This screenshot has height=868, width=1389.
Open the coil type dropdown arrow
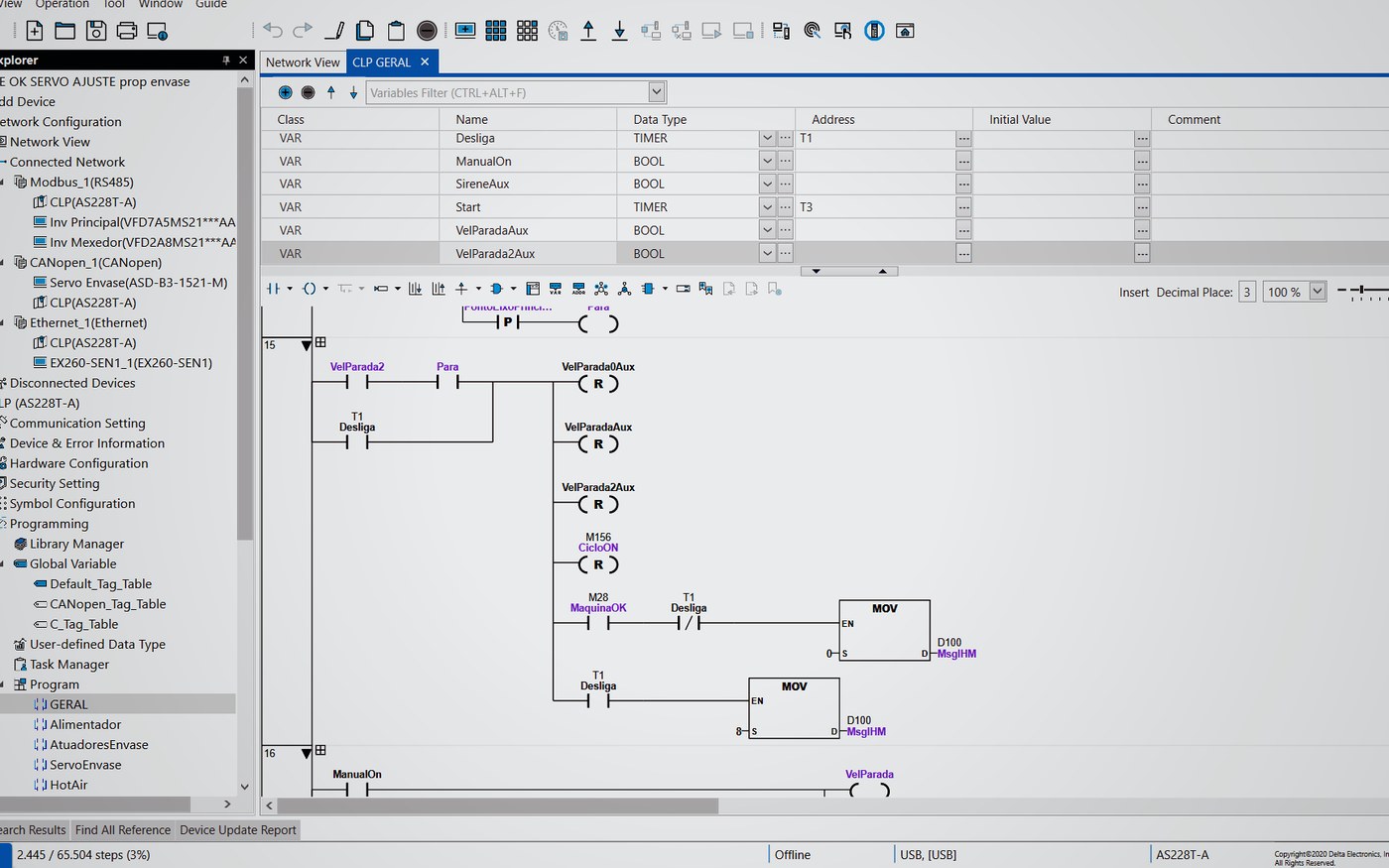pyautogui.click(x=325, y=289)
